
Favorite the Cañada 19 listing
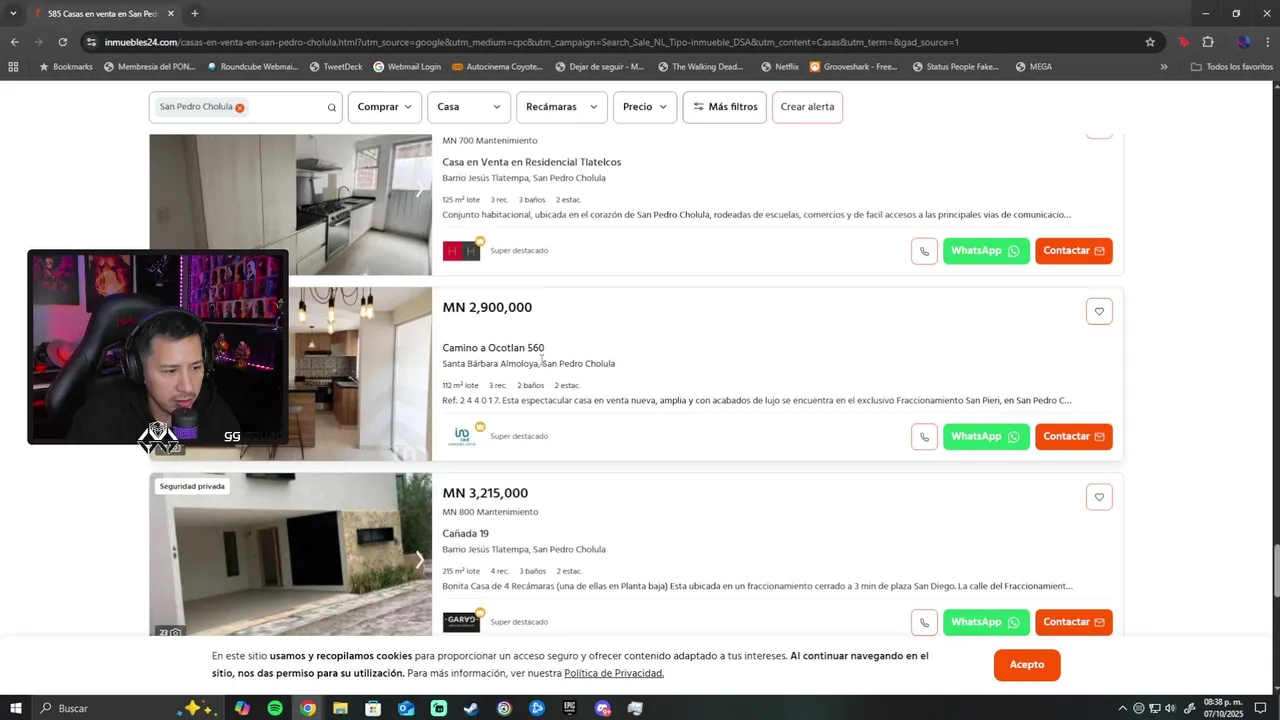coord(1099,497)
